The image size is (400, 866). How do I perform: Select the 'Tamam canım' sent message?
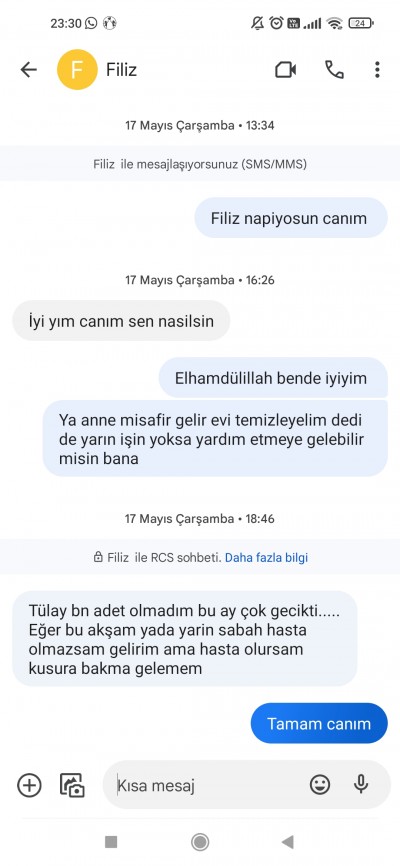tap(319, 723)
